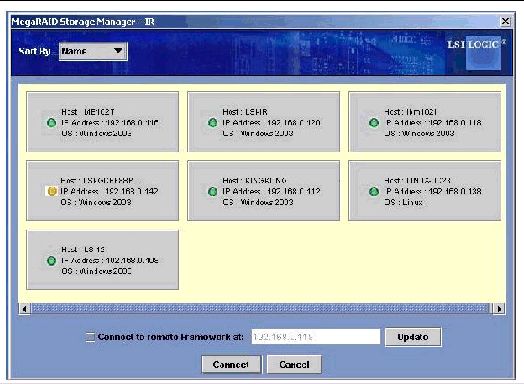Click status icon of host 192.168.0.112

click(213, 191)
